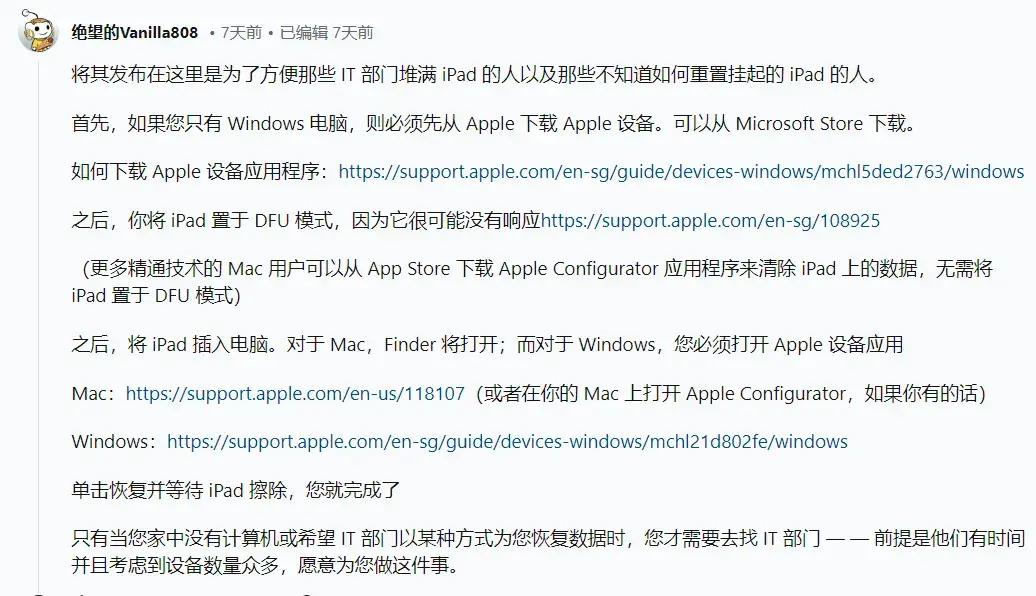The image size is (1036, 596).
Task: Click the paragraph mentioning Microsoft Store 下载
Action: pyautogui.click(x=494, y=124)
